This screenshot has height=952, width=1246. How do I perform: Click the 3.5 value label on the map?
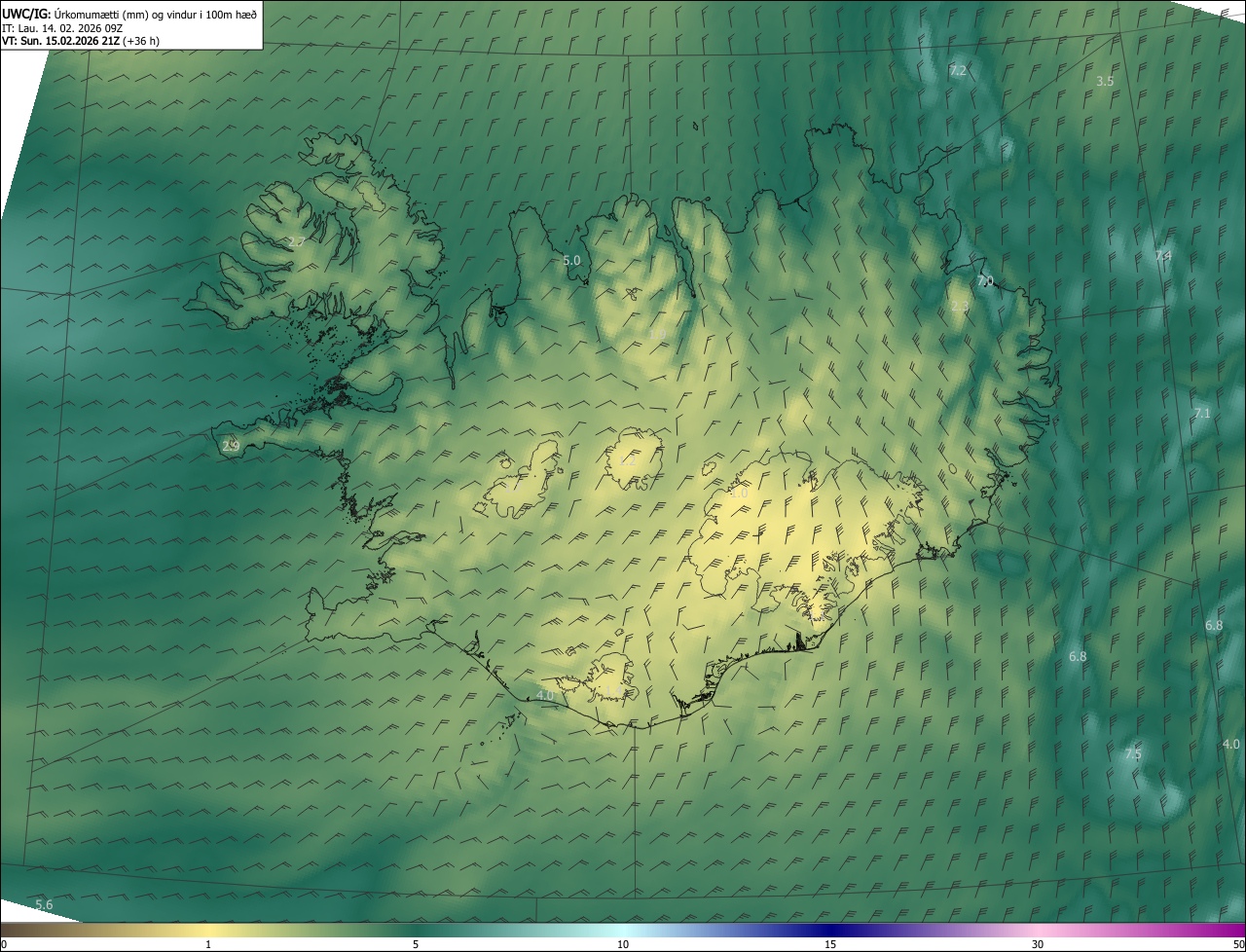1105,82
